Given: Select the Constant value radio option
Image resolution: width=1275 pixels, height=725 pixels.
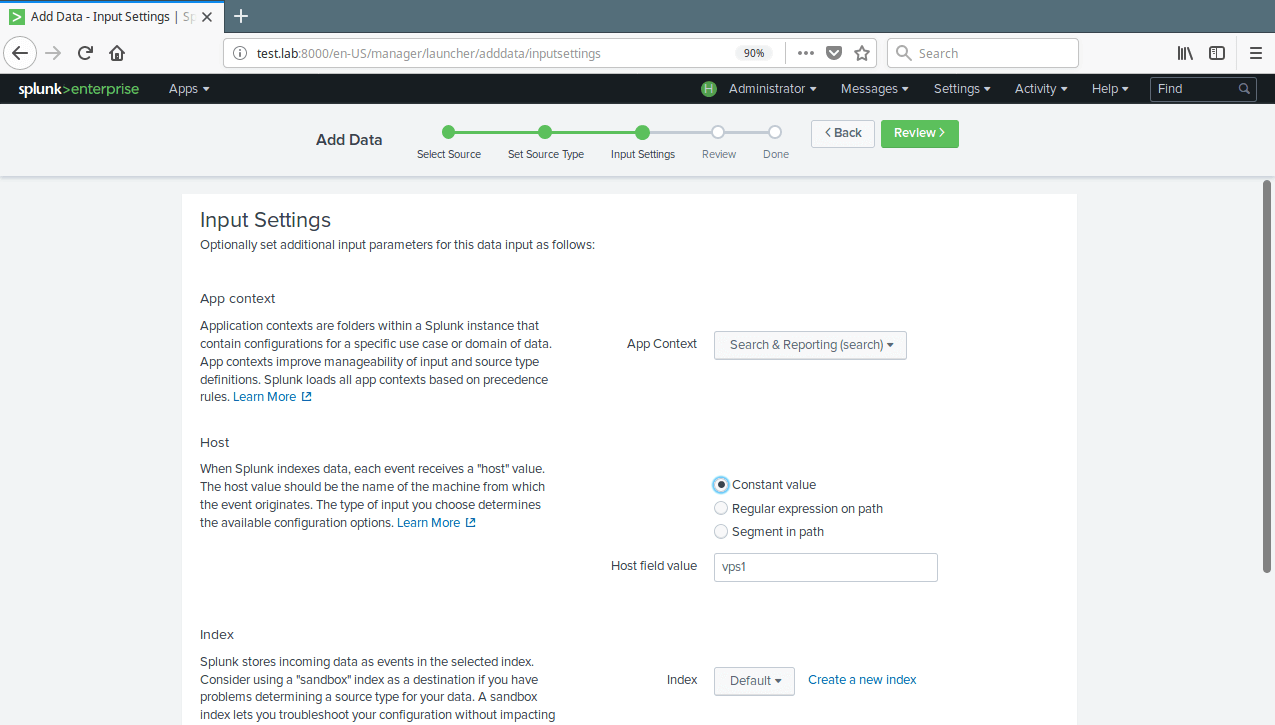Looking at the screenshot, I should (721, 485).
